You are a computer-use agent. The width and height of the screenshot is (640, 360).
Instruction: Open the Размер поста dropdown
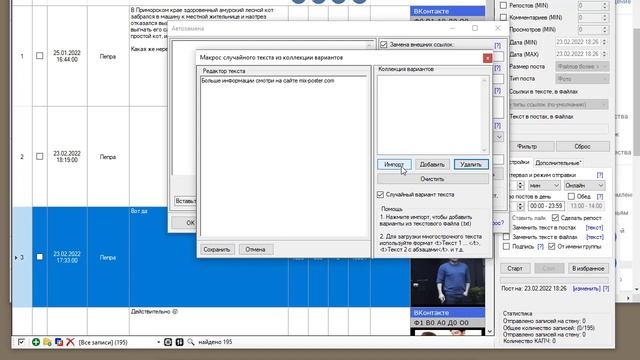[x=582, y=66]
